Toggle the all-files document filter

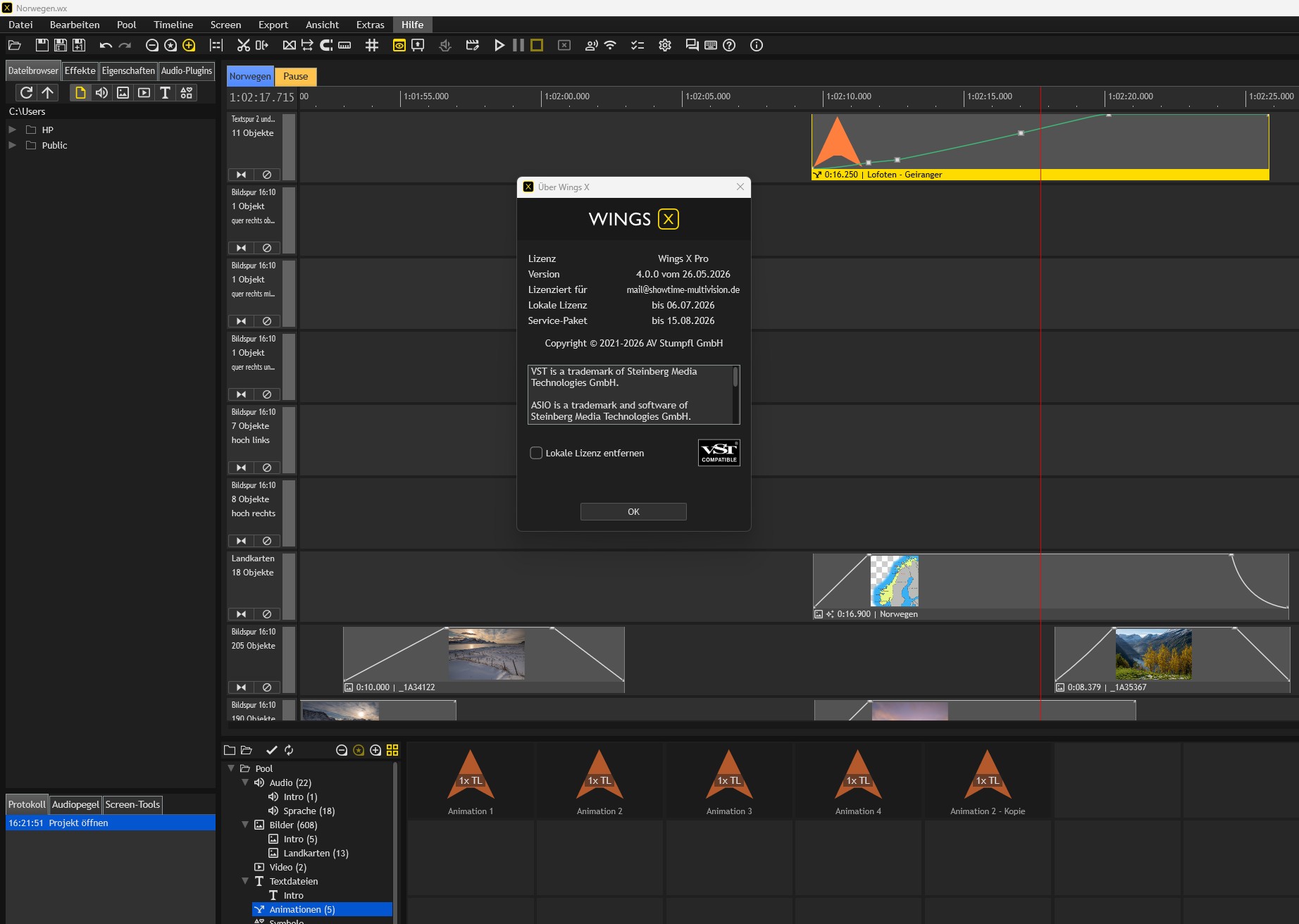click(x=80, y=92)
